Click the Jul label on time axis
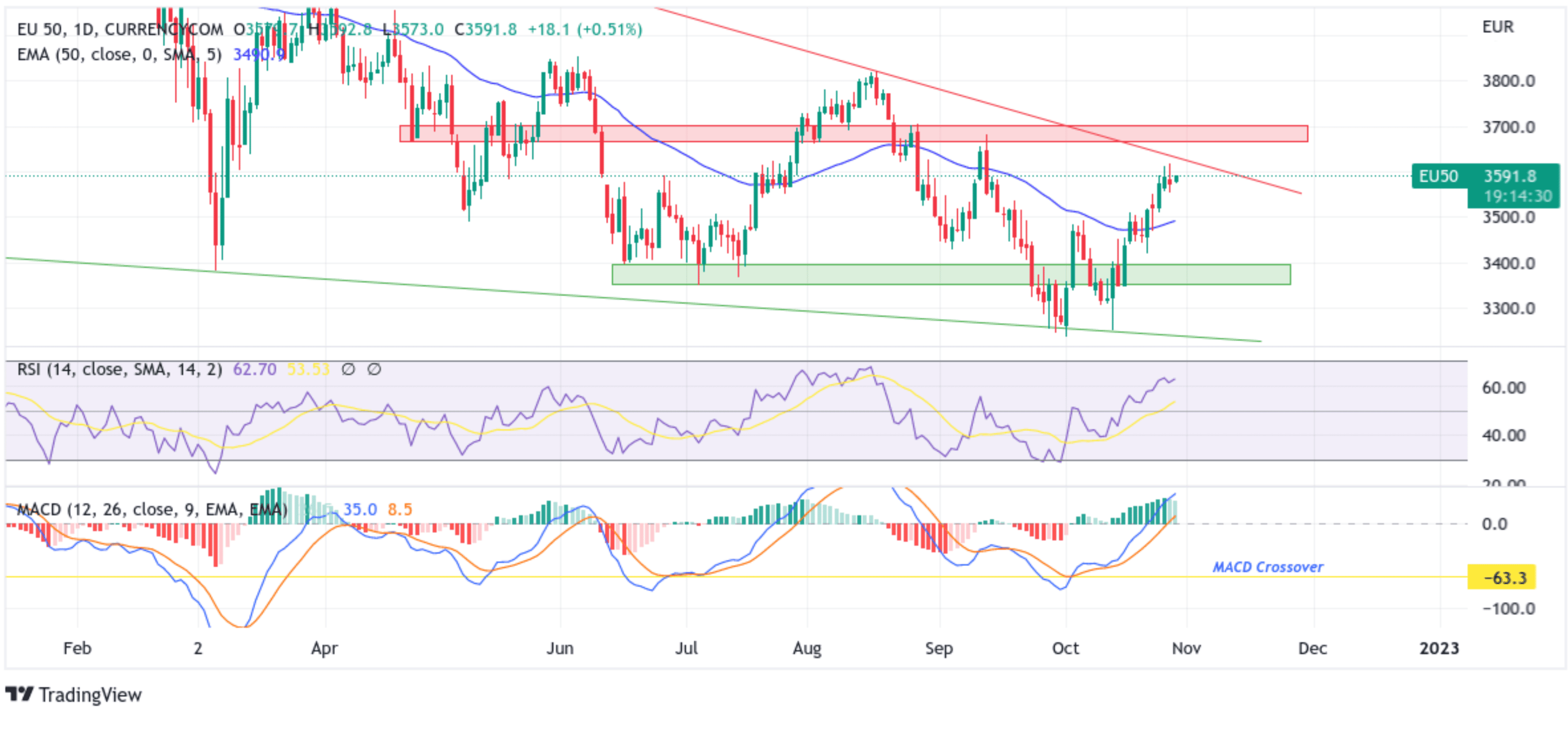The width and height of the screenshot is (1568, 744). 687,648
